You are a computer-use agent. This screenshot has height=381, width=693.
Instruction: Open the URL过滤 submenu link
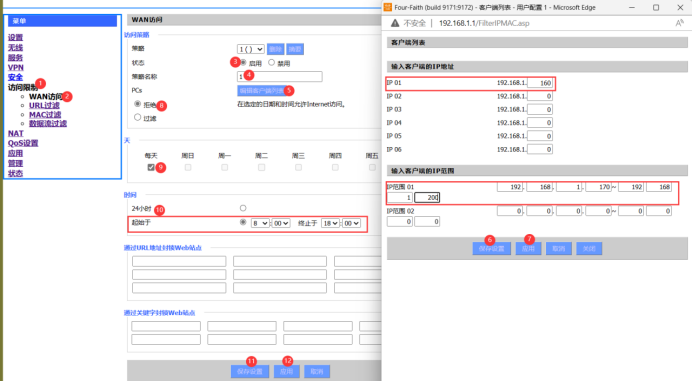point(44,105)
